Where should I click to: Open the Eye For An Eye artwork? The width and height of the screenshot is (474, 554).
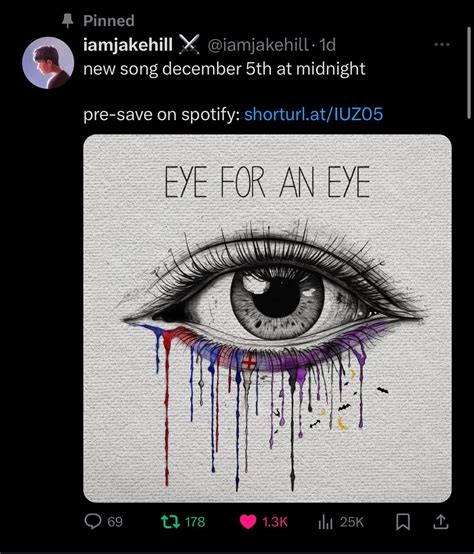(267, 318)
